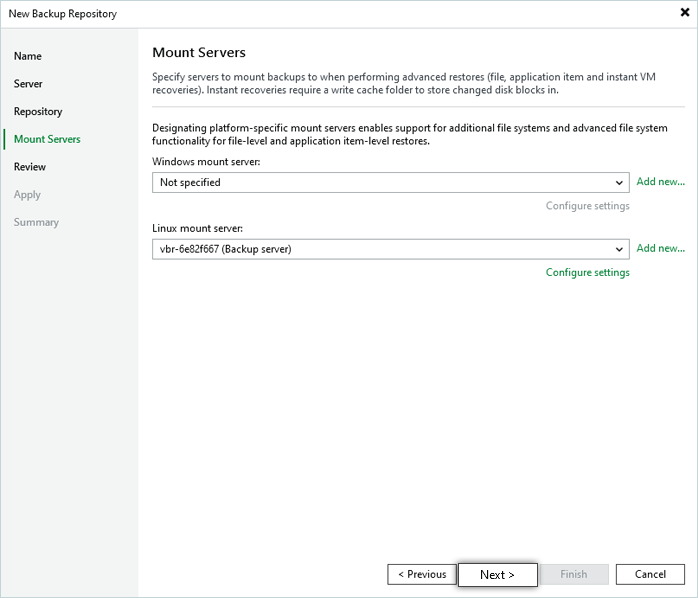Add new Windows mount server

click(660, 182)
